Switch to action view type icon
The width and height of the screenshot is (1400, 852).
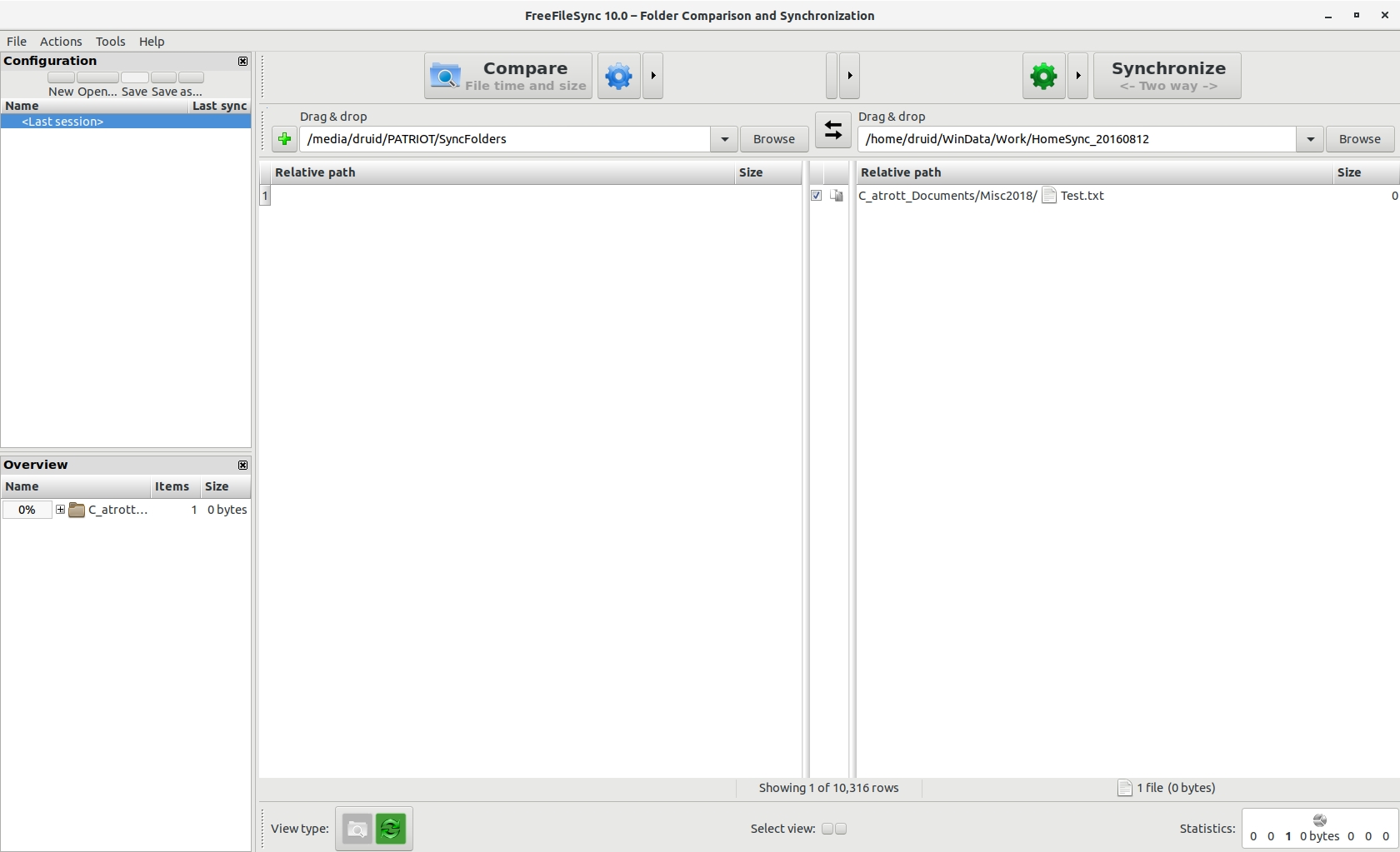click(391, 829)
